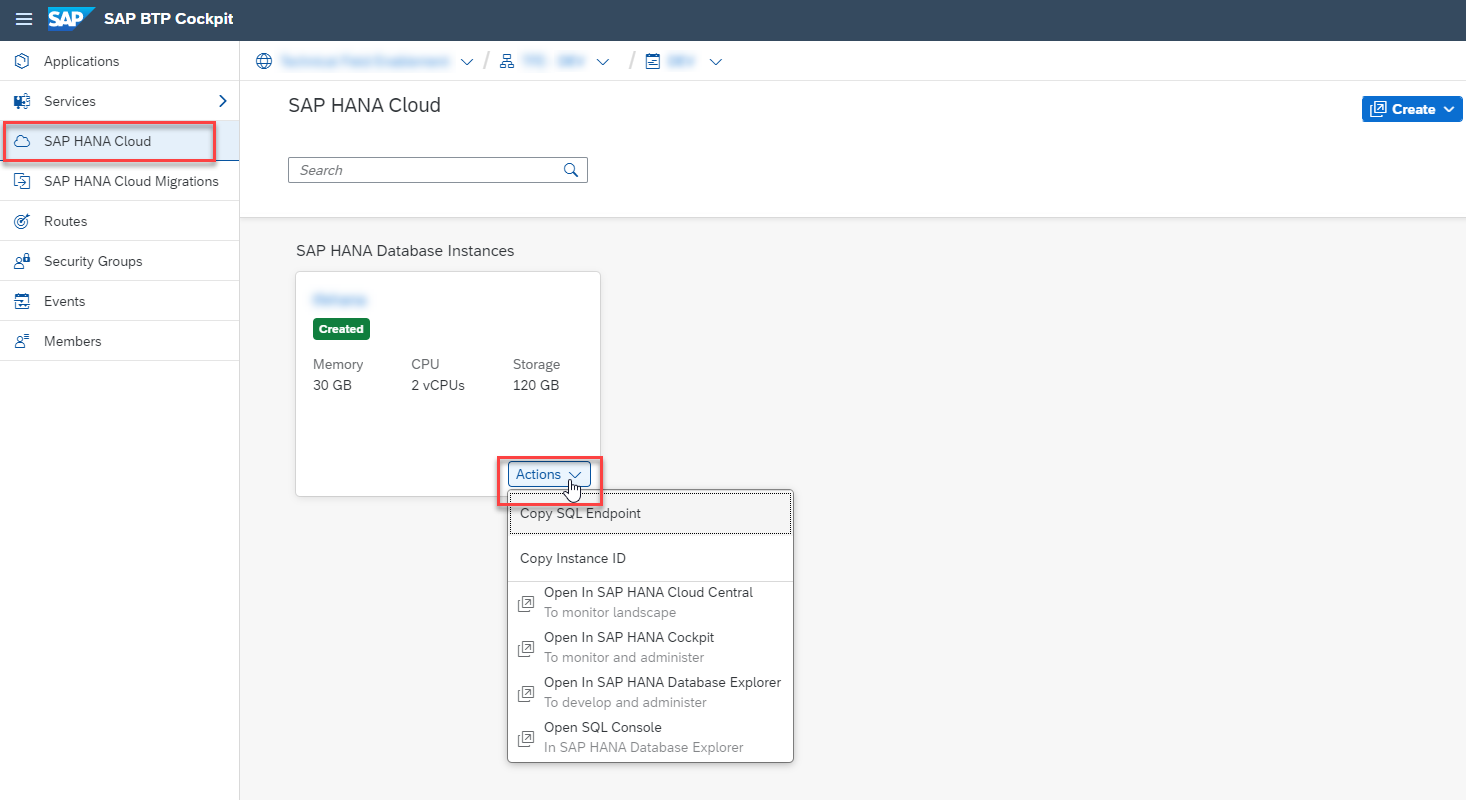Click external-link icon beside HANA Cockpit entry

(525, 649)
